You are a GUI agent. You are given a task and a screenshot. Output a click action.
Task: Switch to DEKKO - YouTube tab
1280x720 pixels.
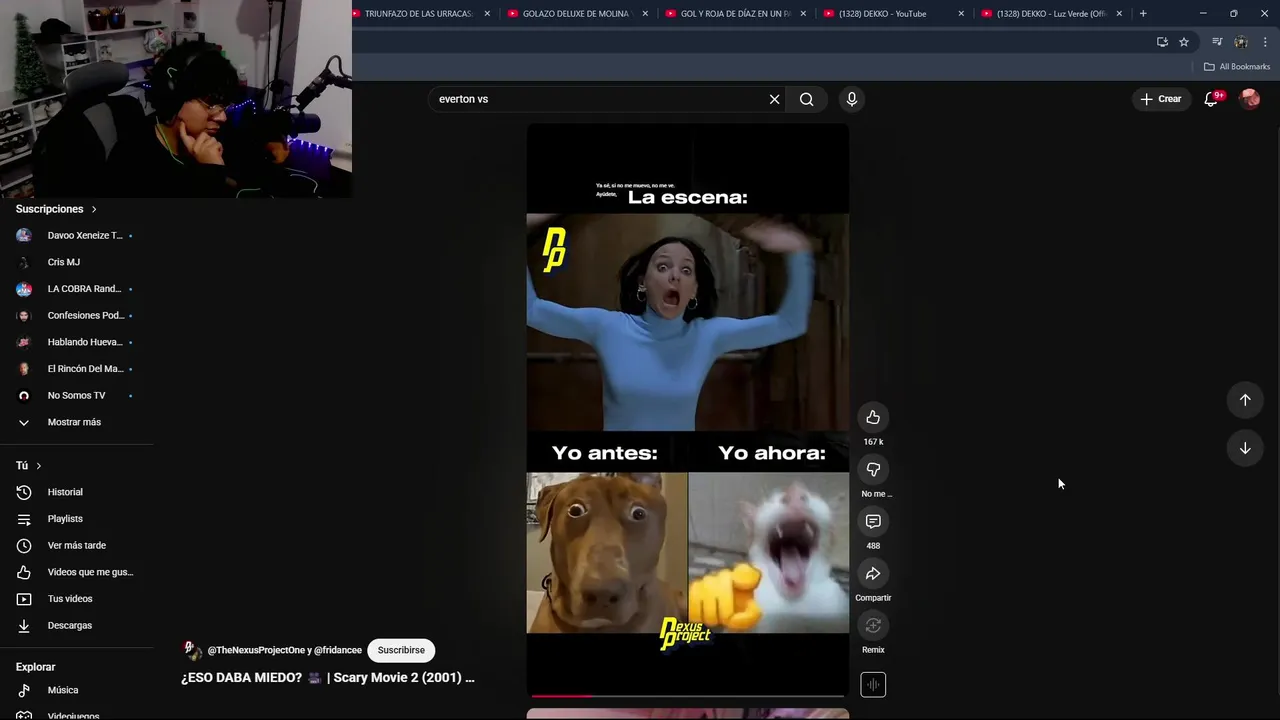pos(882,13)
